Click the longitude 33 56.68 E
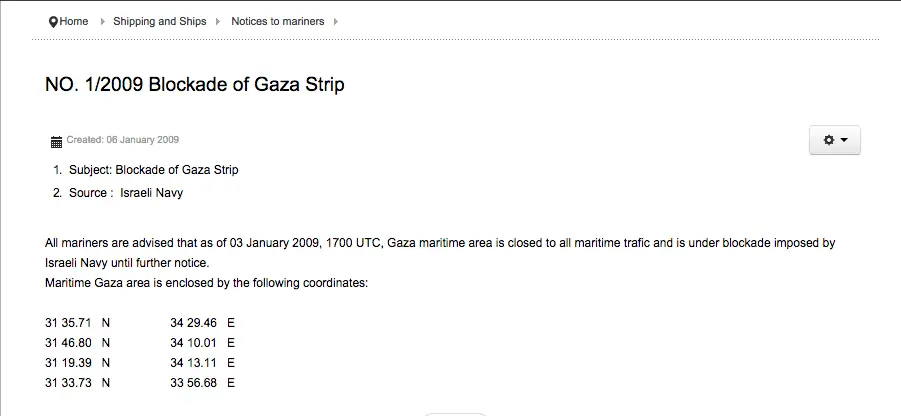 pos(202,383)
